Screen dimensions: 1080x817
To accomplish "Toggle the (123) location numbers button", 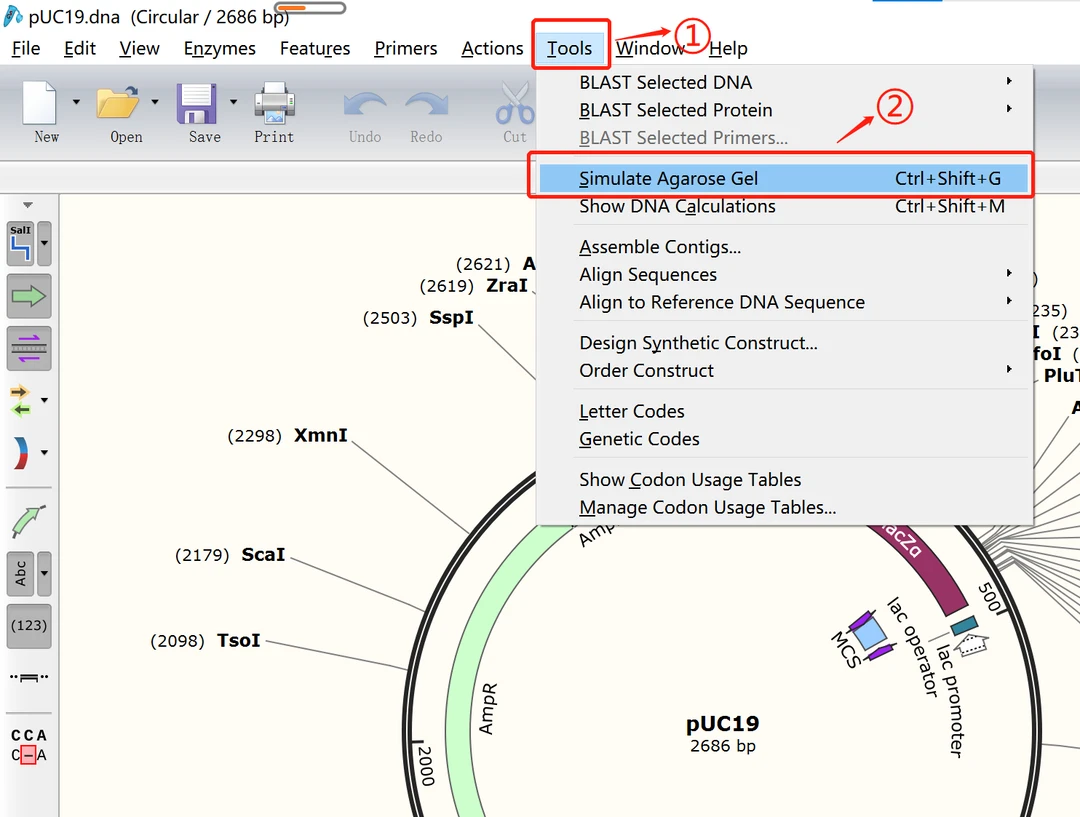I will pyautogui.click(x=28, y=625).
